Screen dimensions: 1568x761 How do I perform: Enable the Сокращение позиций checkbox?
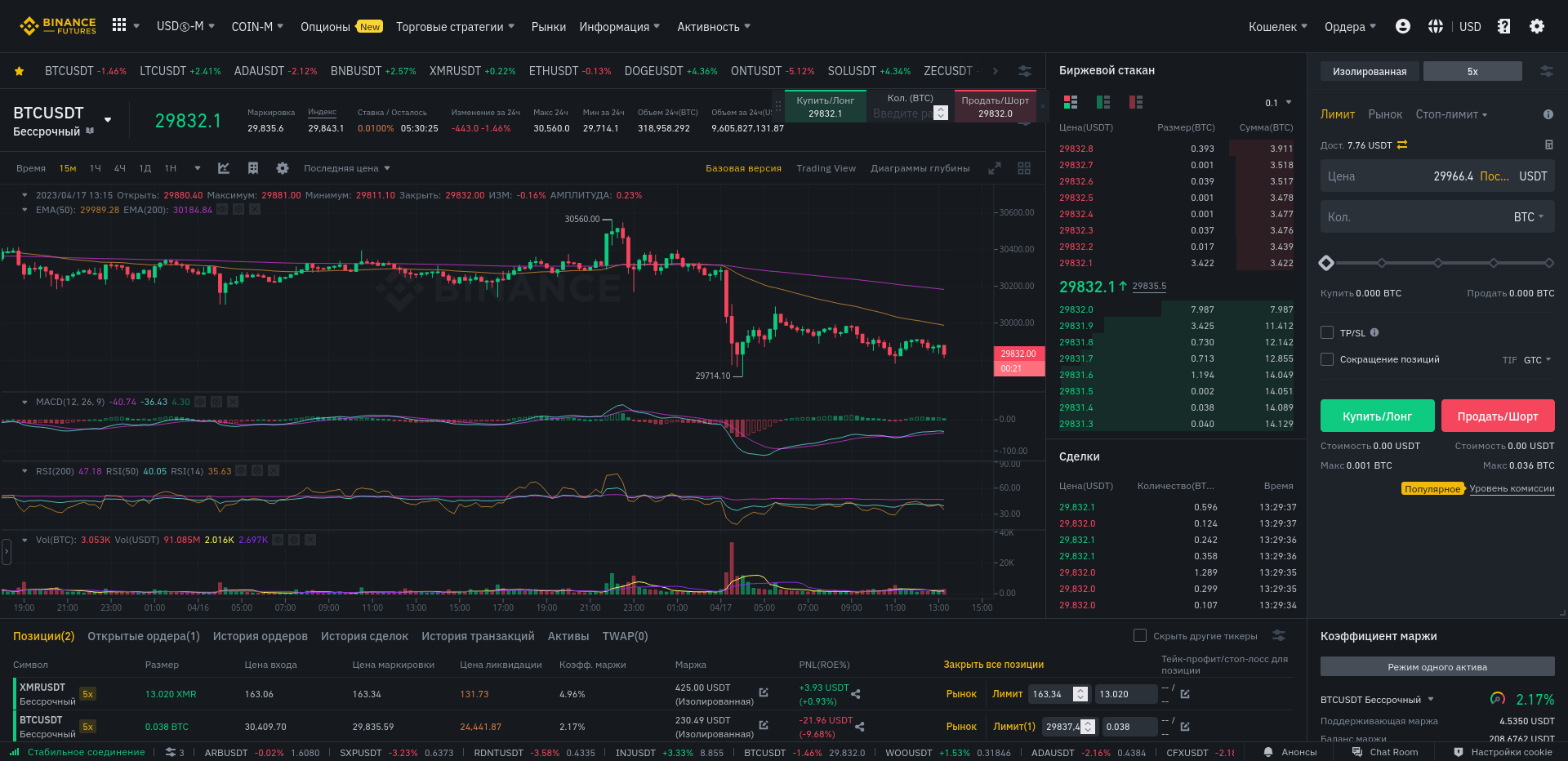(x=1327, y=359)
